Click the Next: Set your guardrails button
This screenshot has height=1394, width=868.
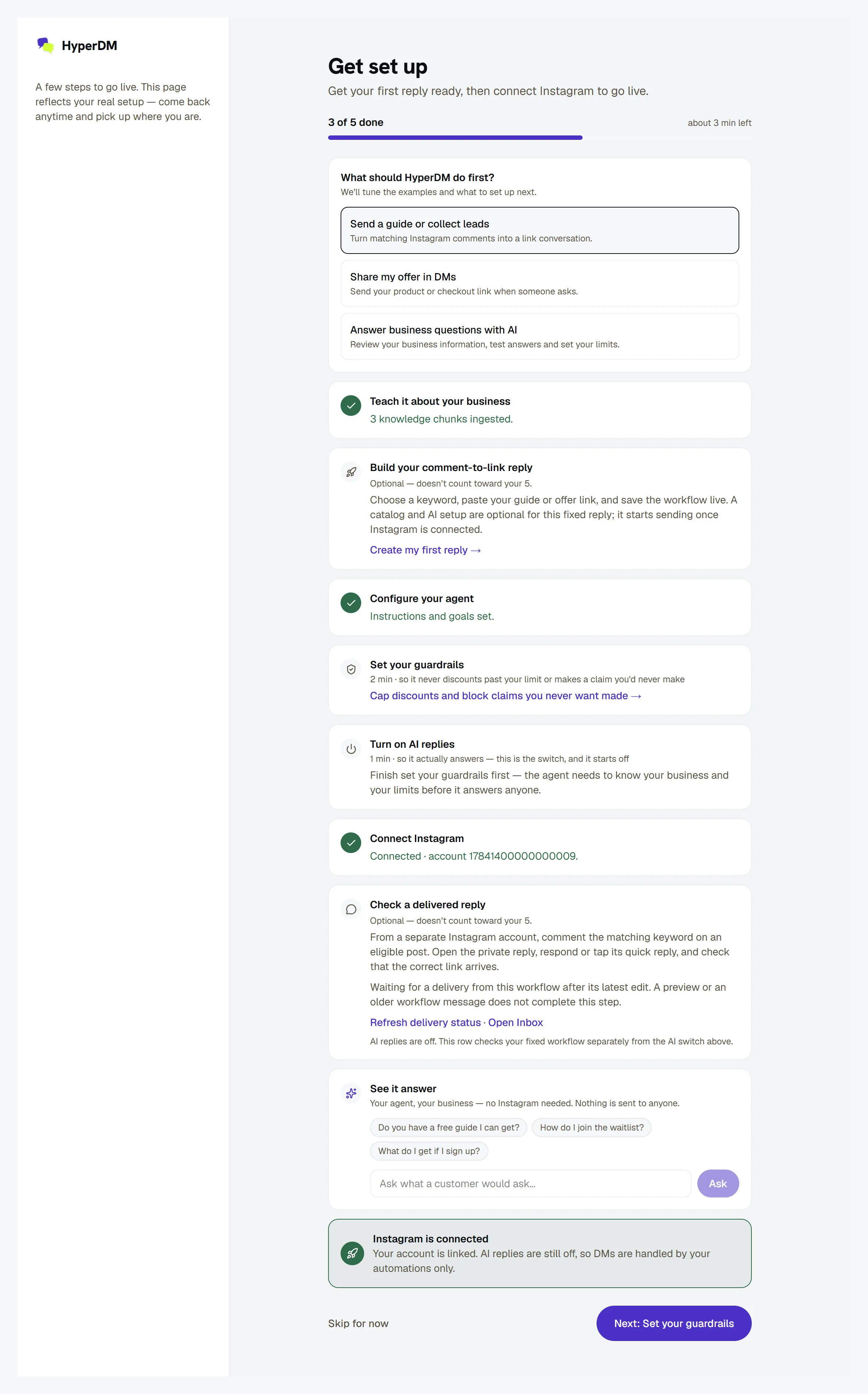673,1323
